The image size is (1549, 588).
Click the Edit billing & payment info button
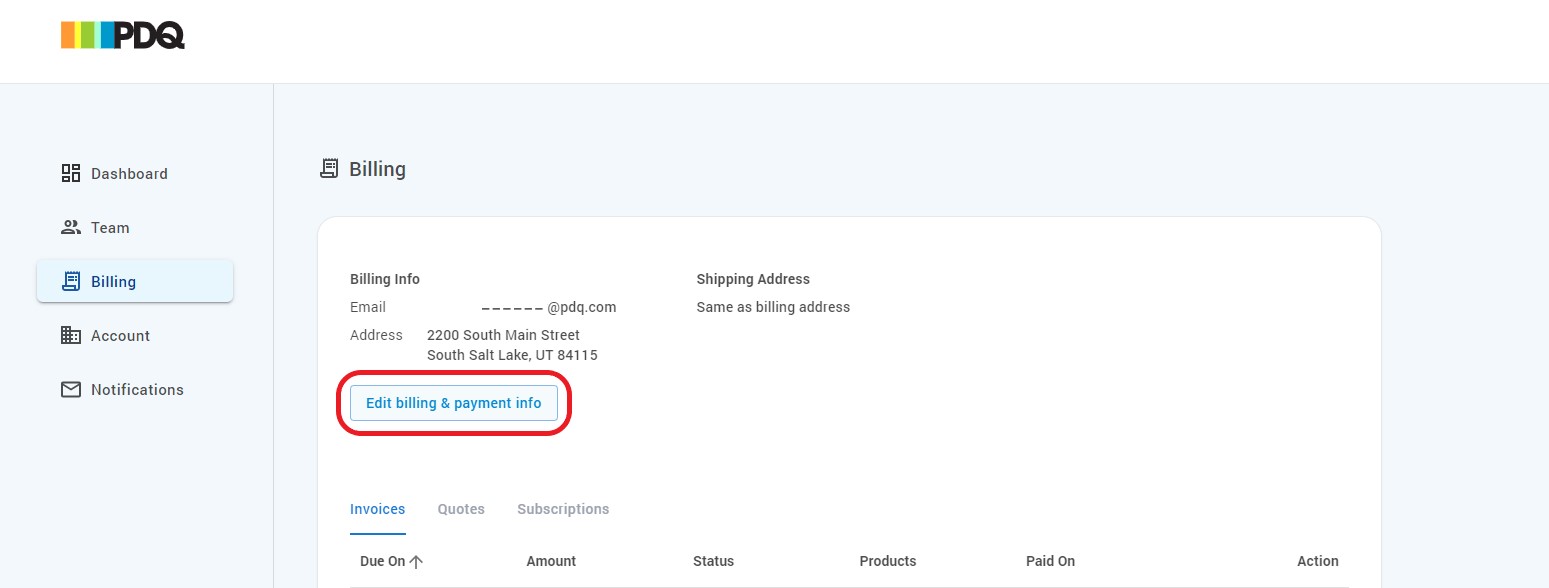pos(453,402)
